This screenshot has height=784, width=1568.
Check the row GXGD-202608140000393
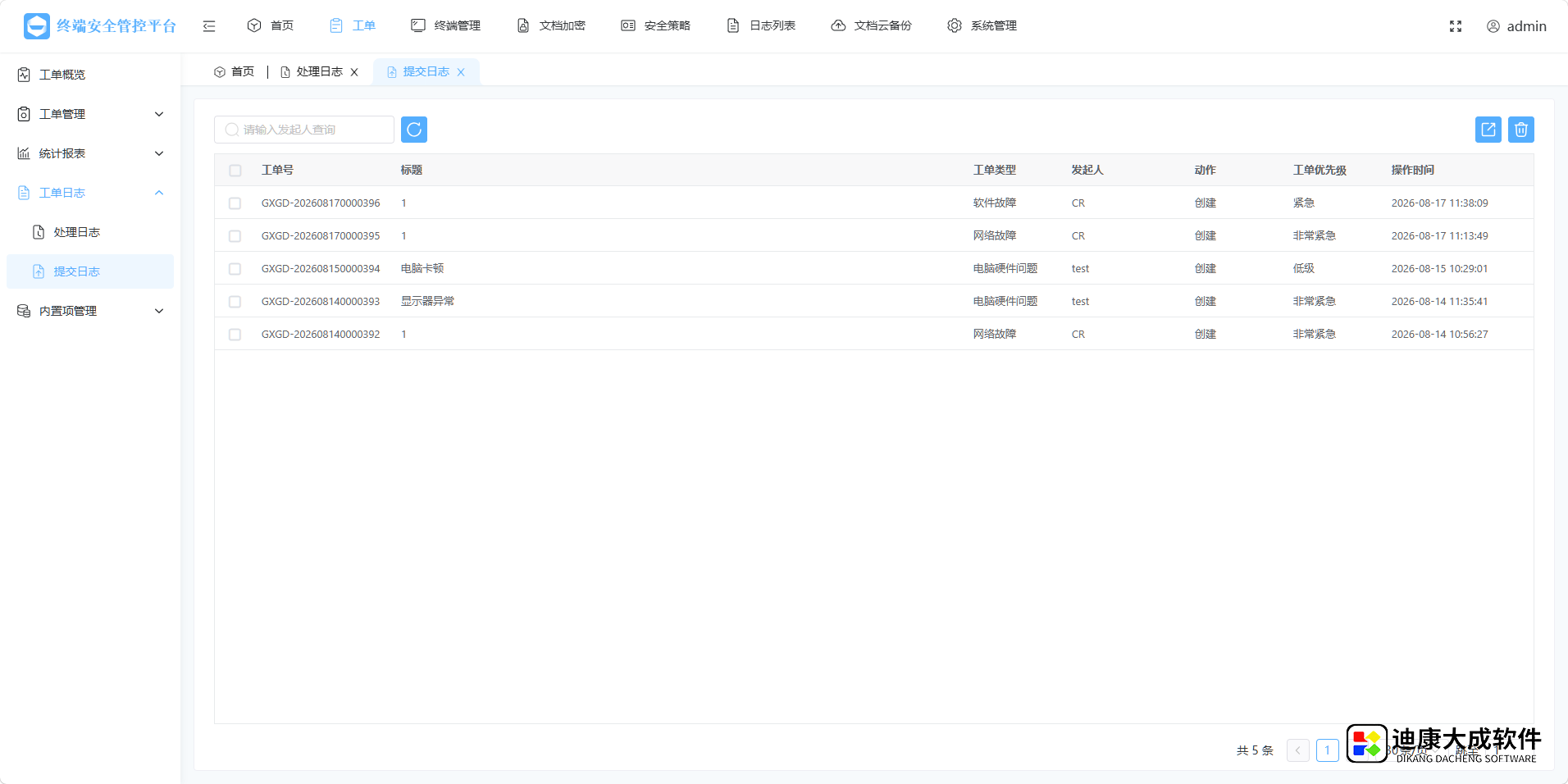click(235, 302)
